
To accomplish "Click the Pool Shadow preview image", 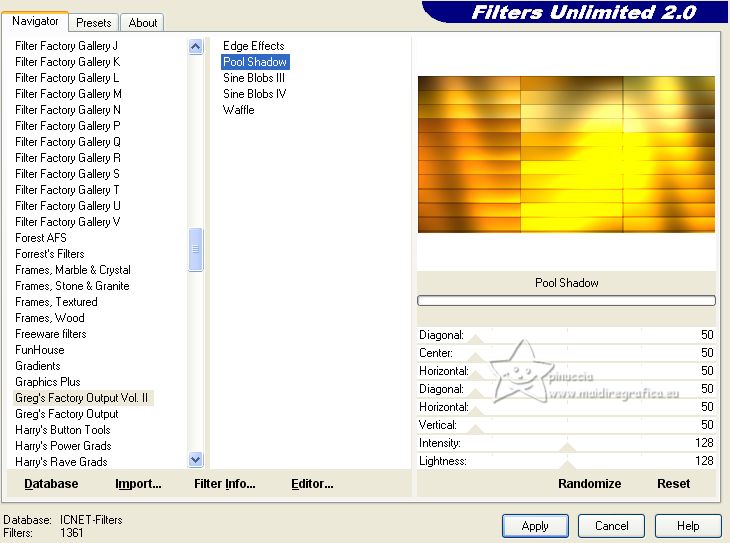I will click(x=566, y=154).
